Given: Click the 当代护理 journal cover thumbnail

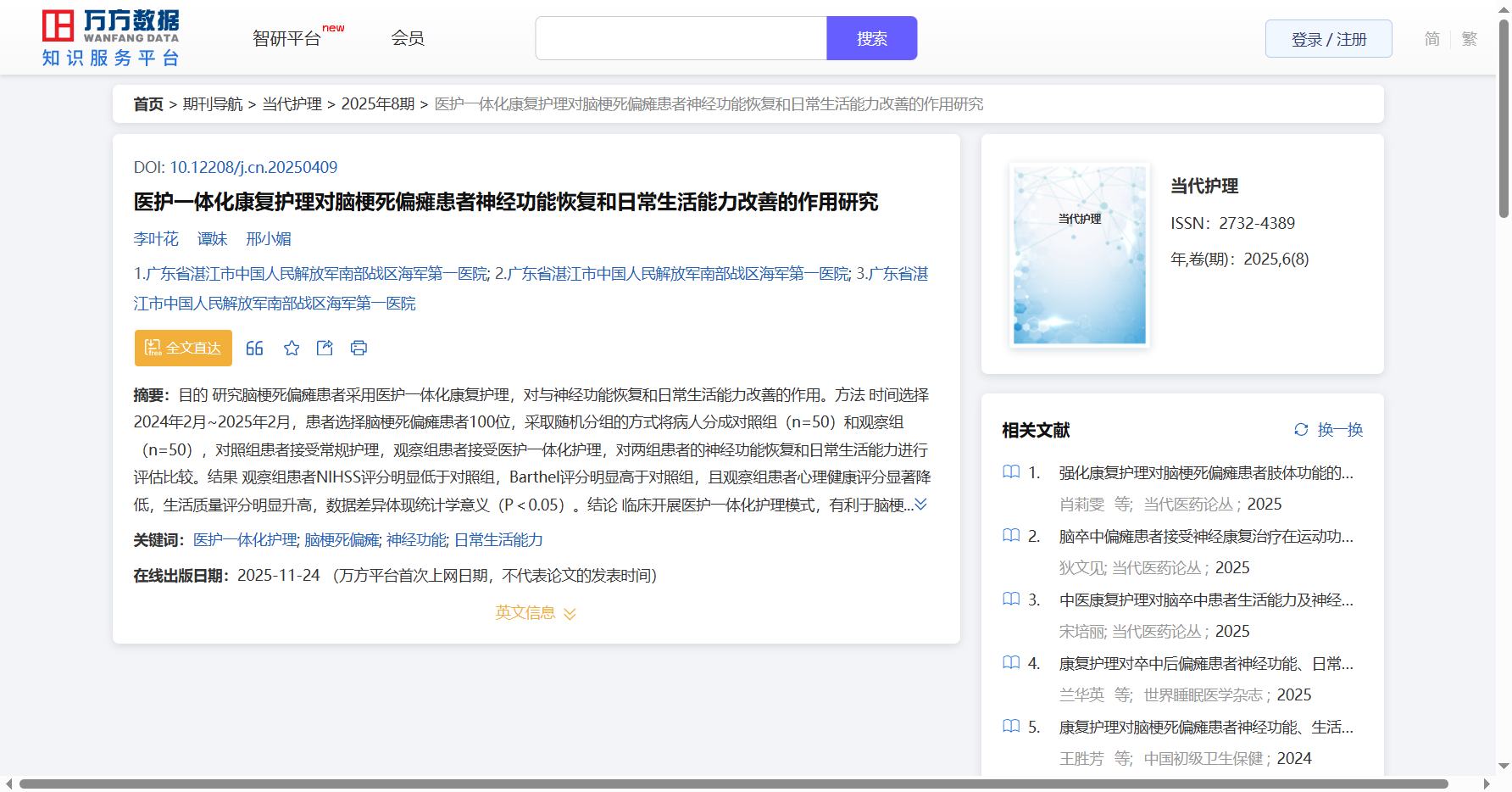Looking at the screenshot, I should click(x=1079, y=254).
